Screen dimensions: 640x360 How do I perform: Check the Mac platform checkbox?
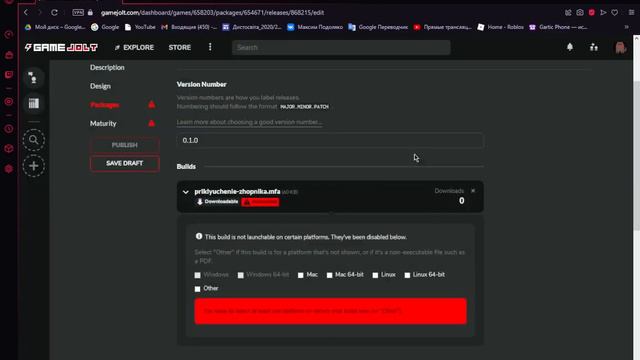click(x=301, y=275)
